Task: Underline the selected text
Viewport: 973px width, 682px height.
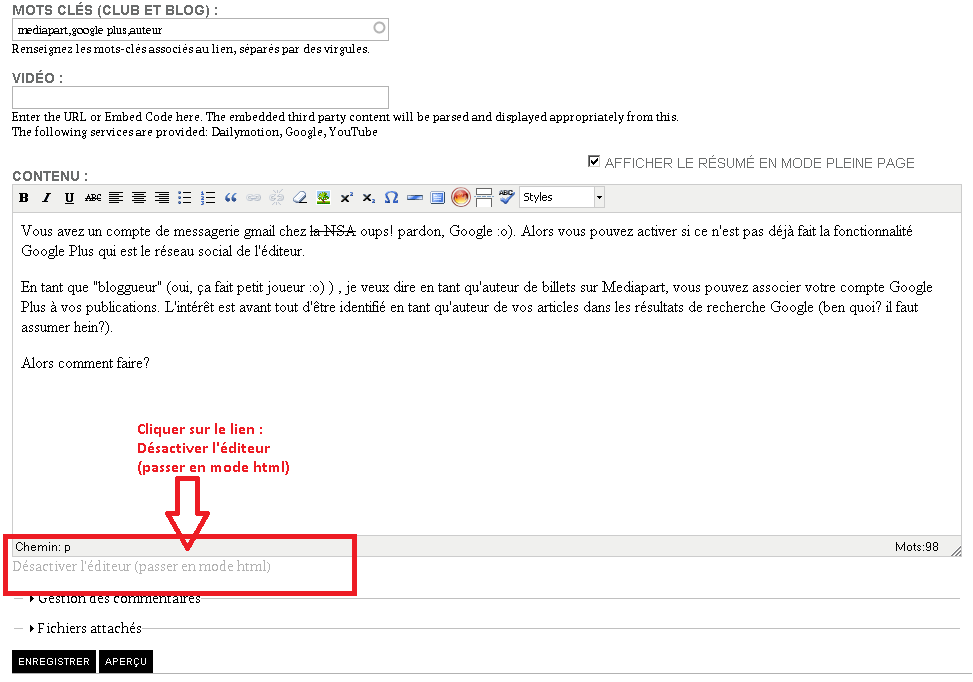Action: click(70, 197)
